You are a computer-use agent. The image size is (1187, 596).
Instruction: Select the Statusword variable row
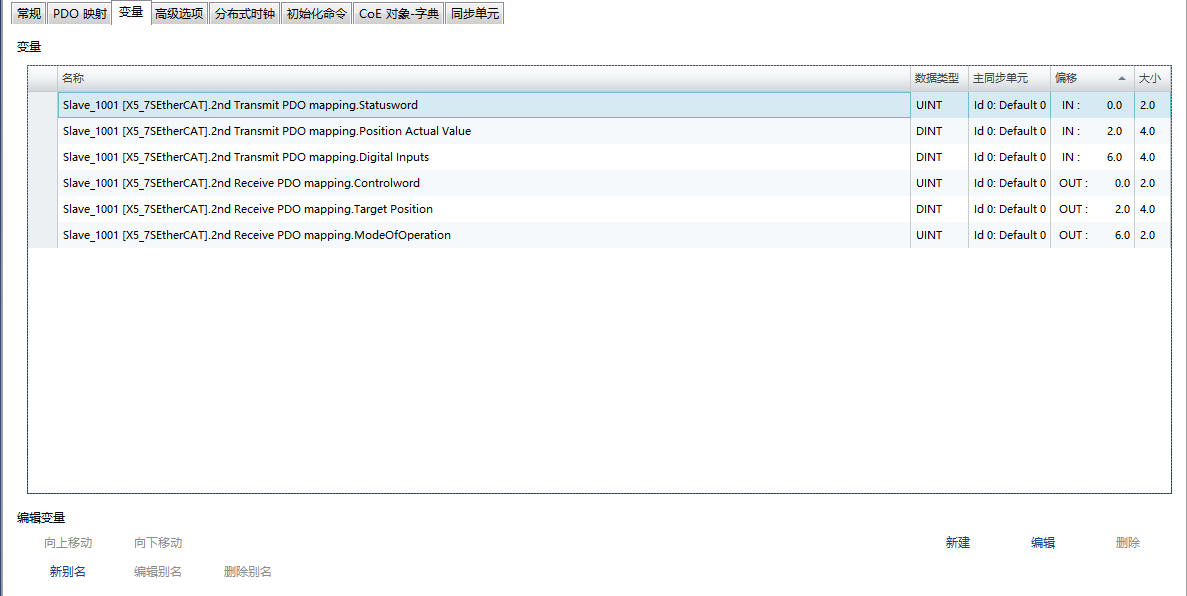pyautogui.click(x=600, y=105)
